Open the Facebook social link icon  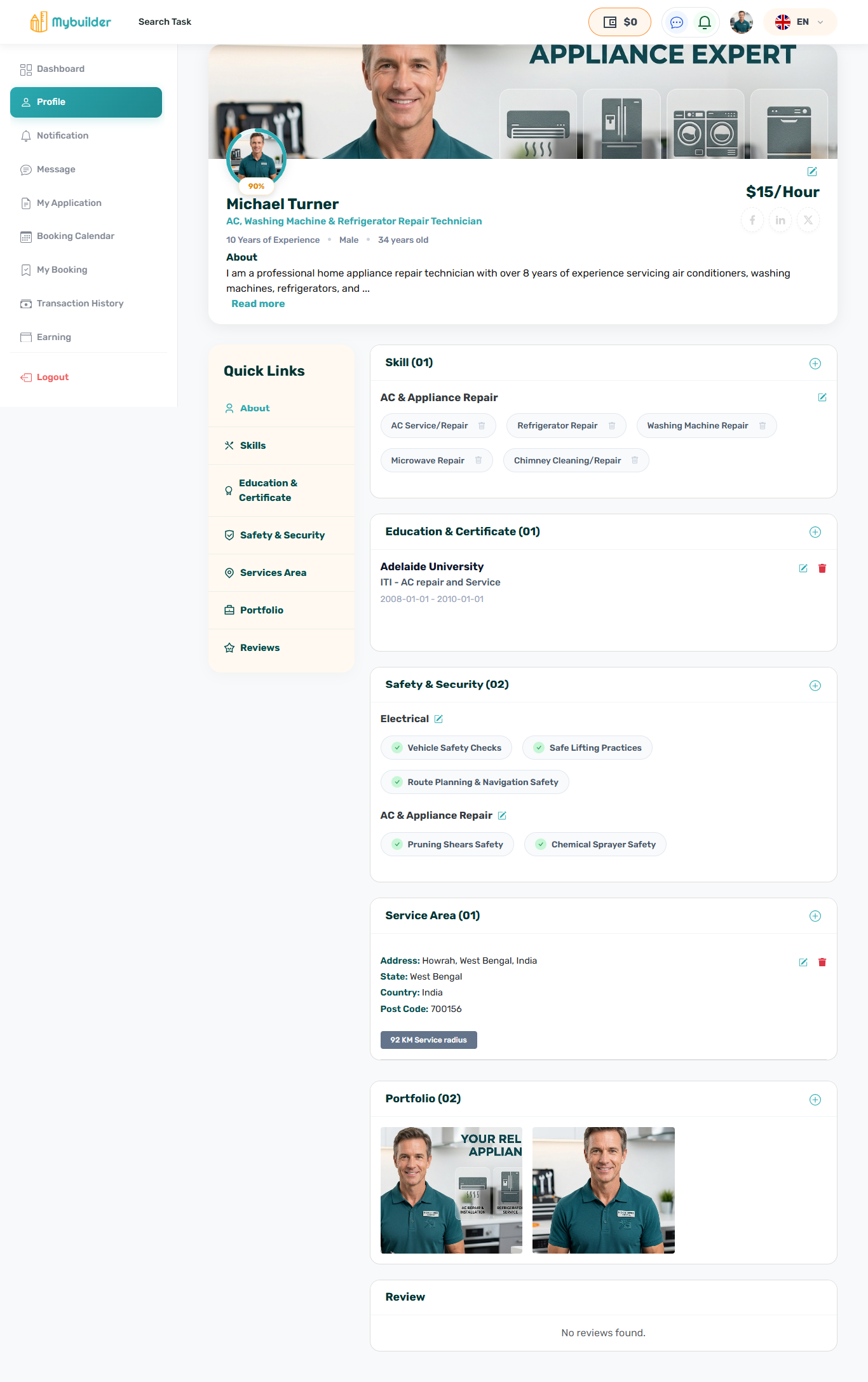pos(752,220)
